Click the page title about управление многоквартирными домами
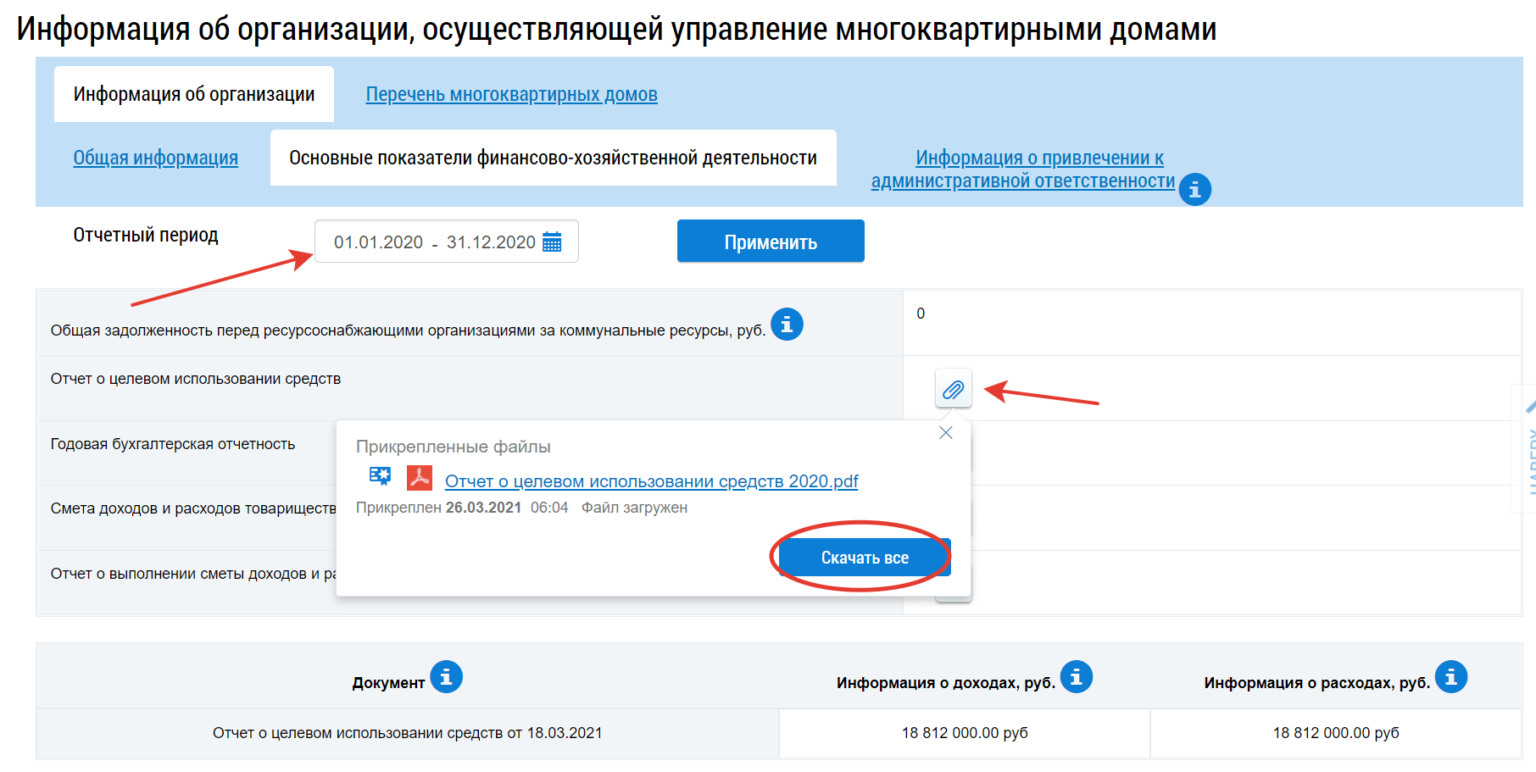Screen dimensions: 1536x772 pyautogui.click(x=617, y=28)
